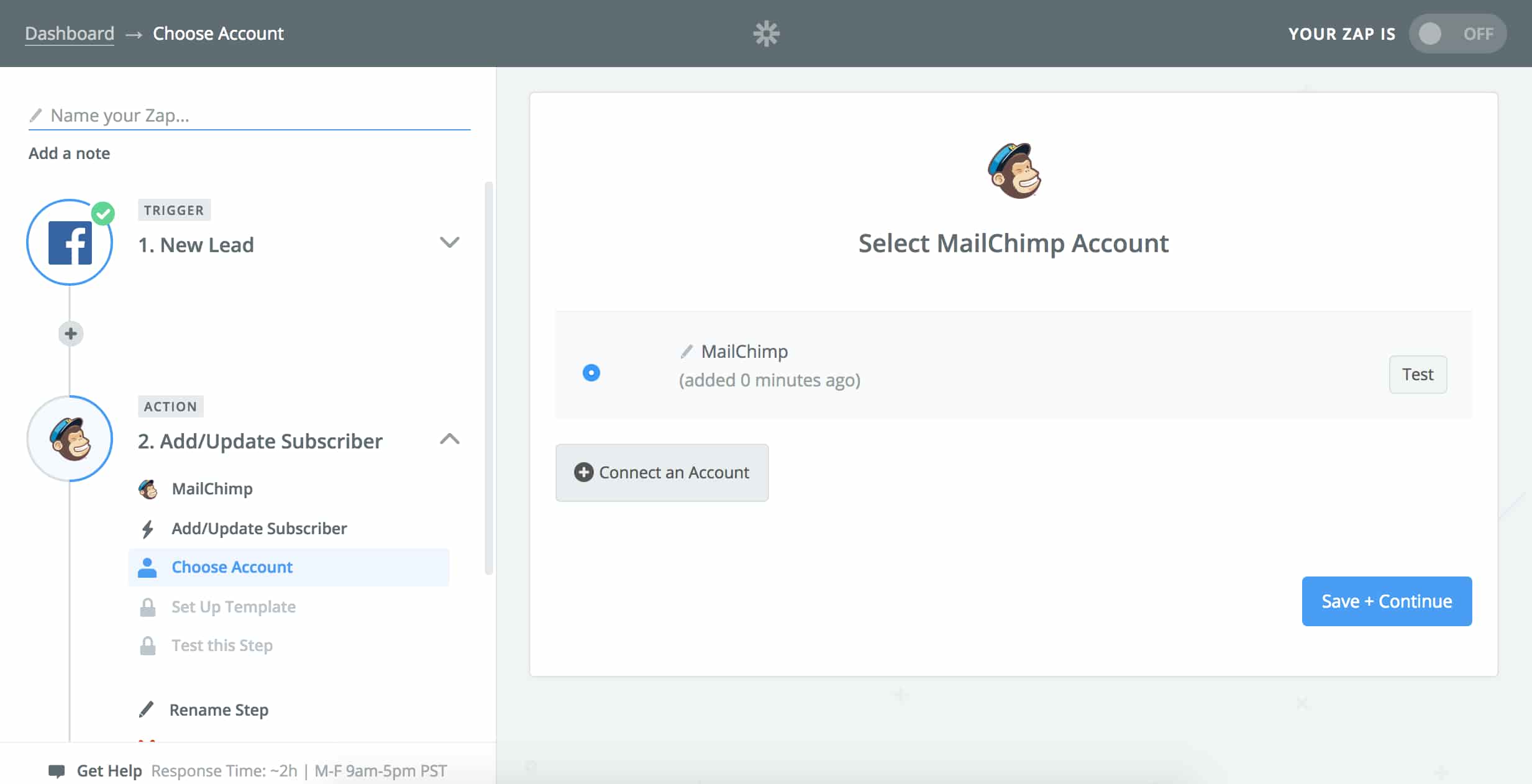Click the plus icon in Connect an Account
Viewport: 1532px width, 784px height.
(x=583, y=472)
